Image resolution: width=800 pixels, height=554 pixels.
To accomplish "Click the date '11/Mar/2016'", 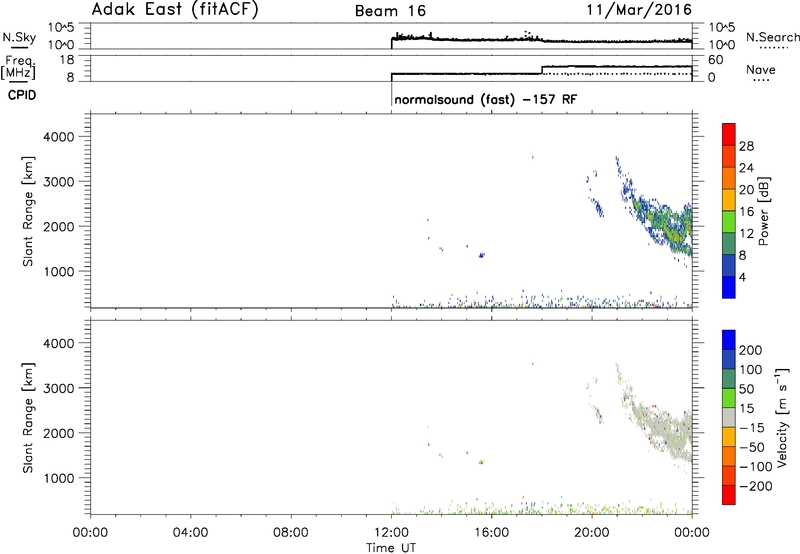I will coord(639,10).
